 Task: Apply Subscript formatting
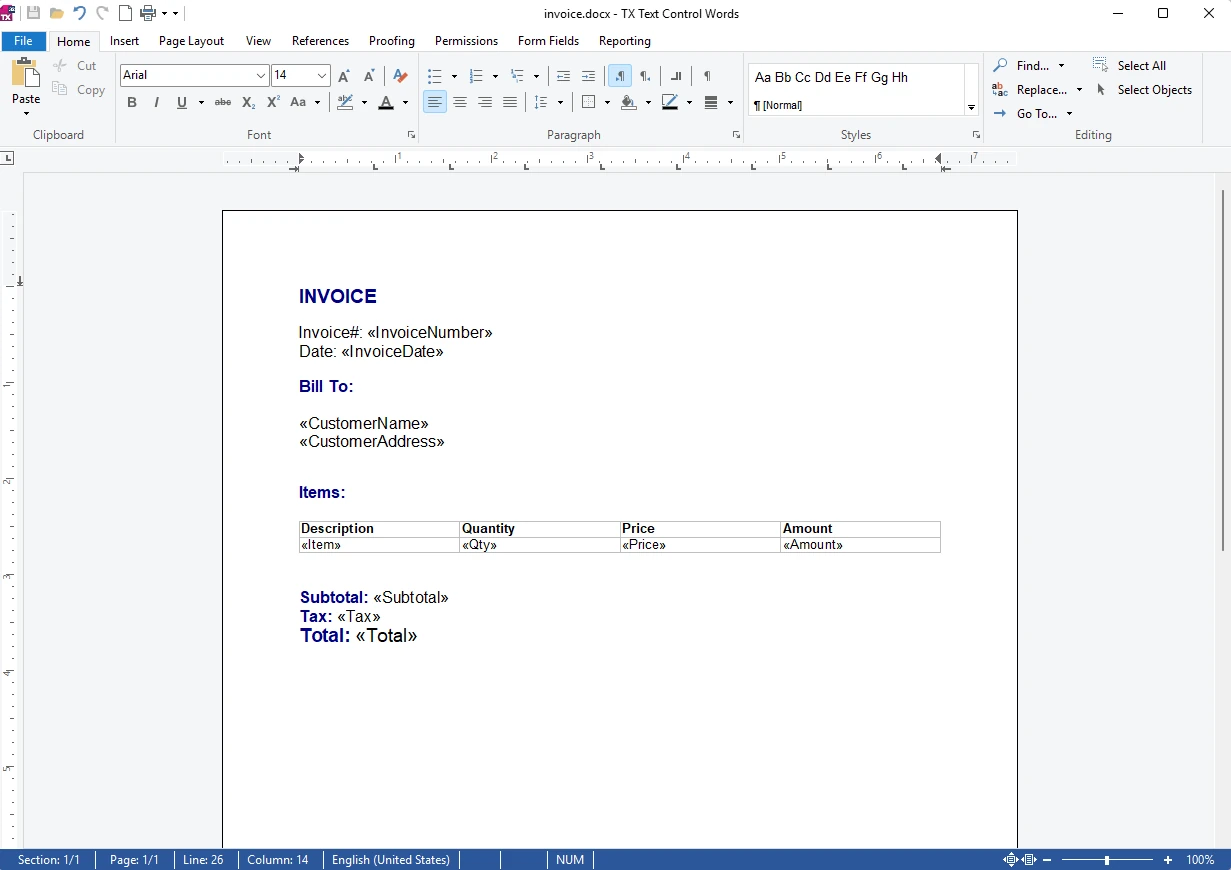(x=248, y=102)
